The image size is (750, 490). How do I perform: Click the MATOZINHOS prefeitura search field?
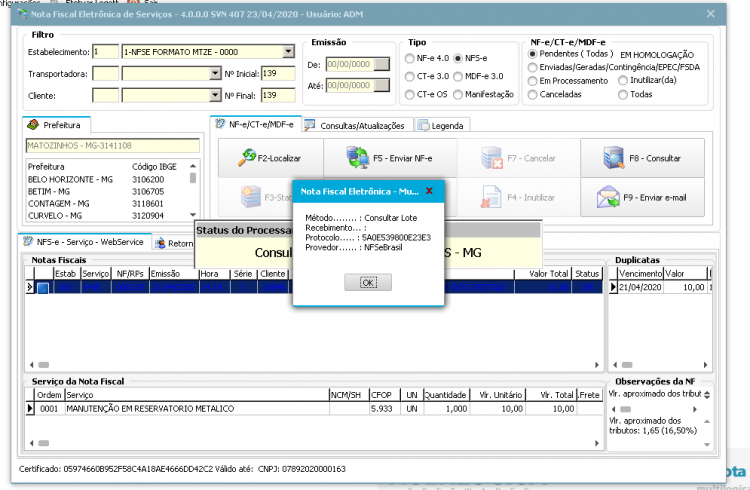pyautogui.click(x=112, y=145)
